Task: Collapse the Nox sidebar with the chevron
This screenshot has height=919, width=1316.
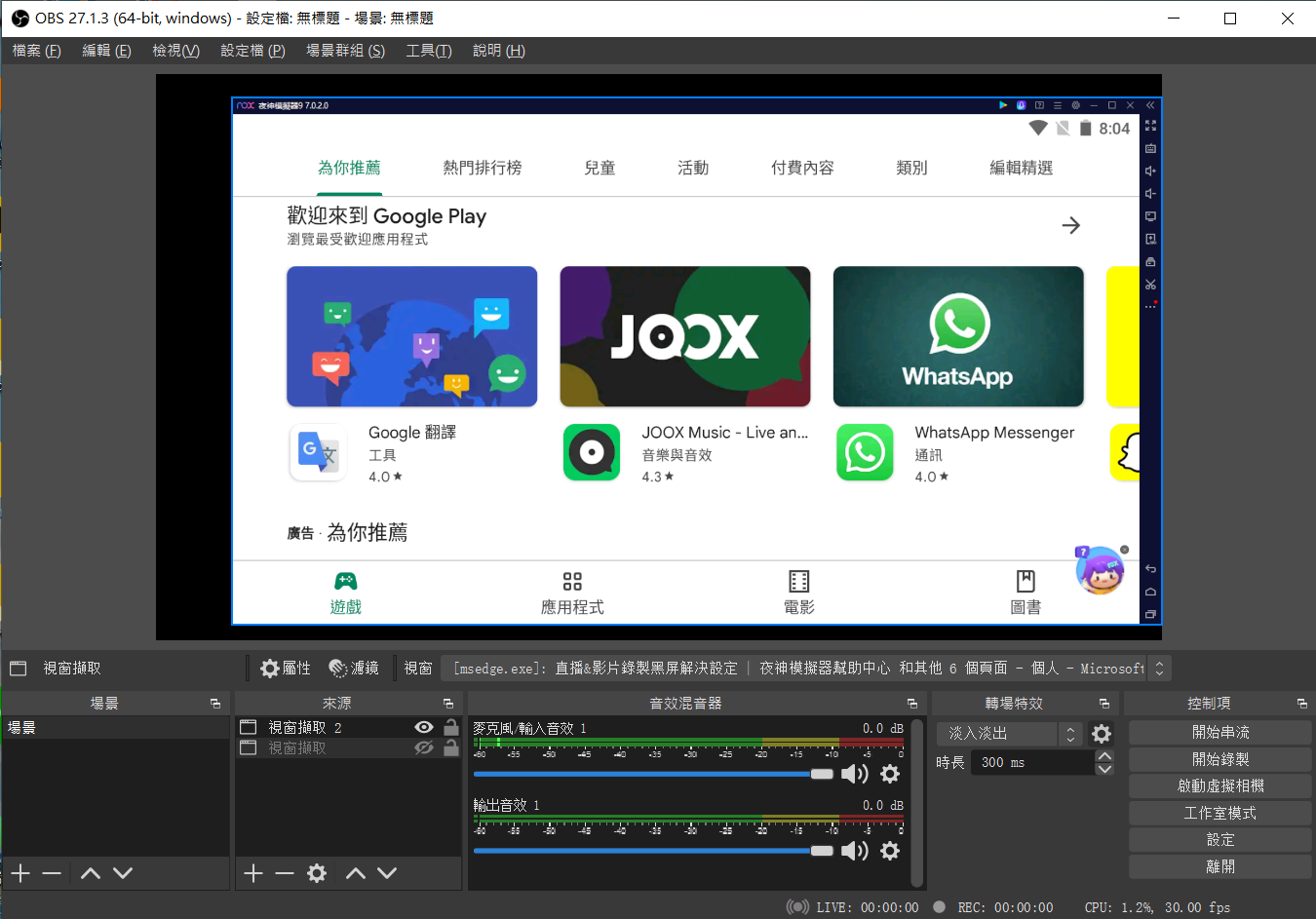Action: [x=1150, y=104]
